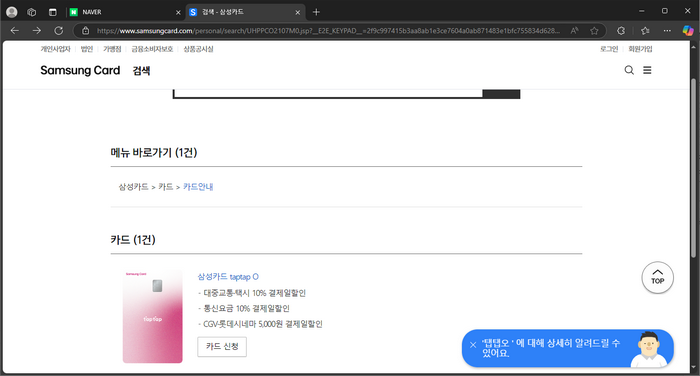Open the hamburger full menu
The width and height of the screenshot is (700, 376).
(647, 70)
